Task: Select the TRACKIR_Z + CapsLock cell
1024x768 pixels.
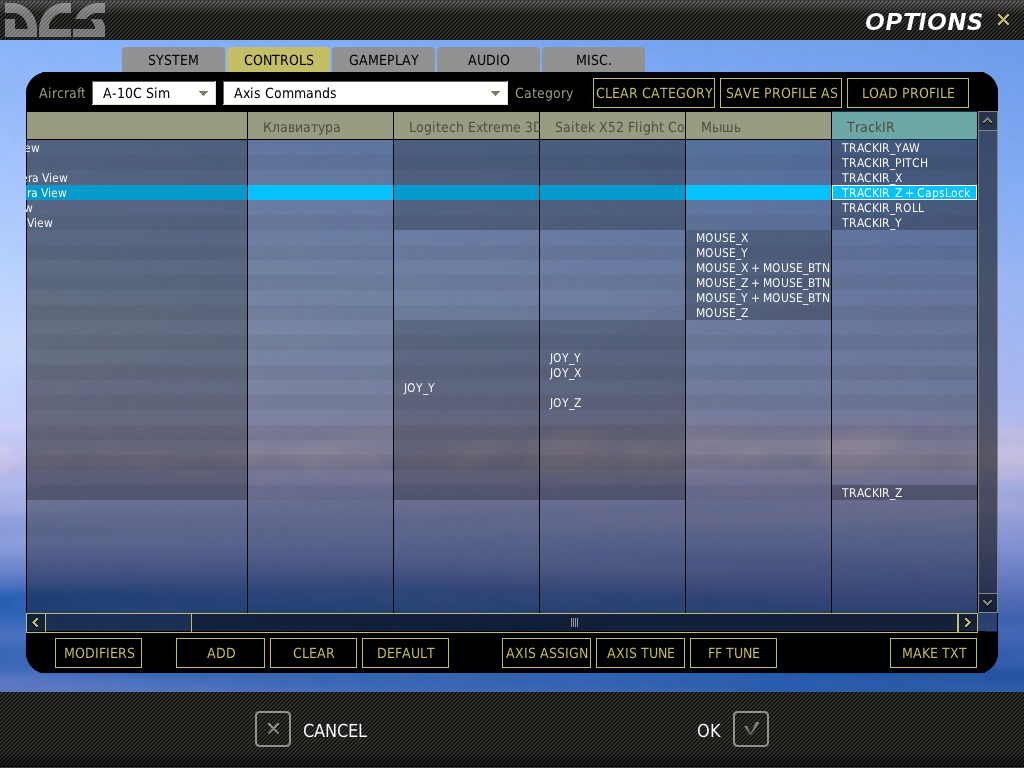Action: [x=904, y=193]
